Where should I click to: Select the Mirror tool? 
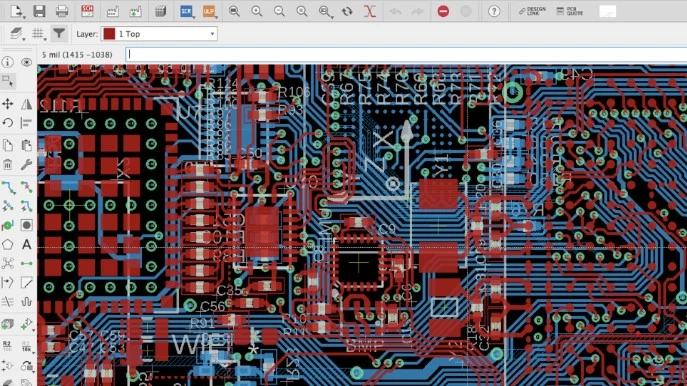point(26,104)
